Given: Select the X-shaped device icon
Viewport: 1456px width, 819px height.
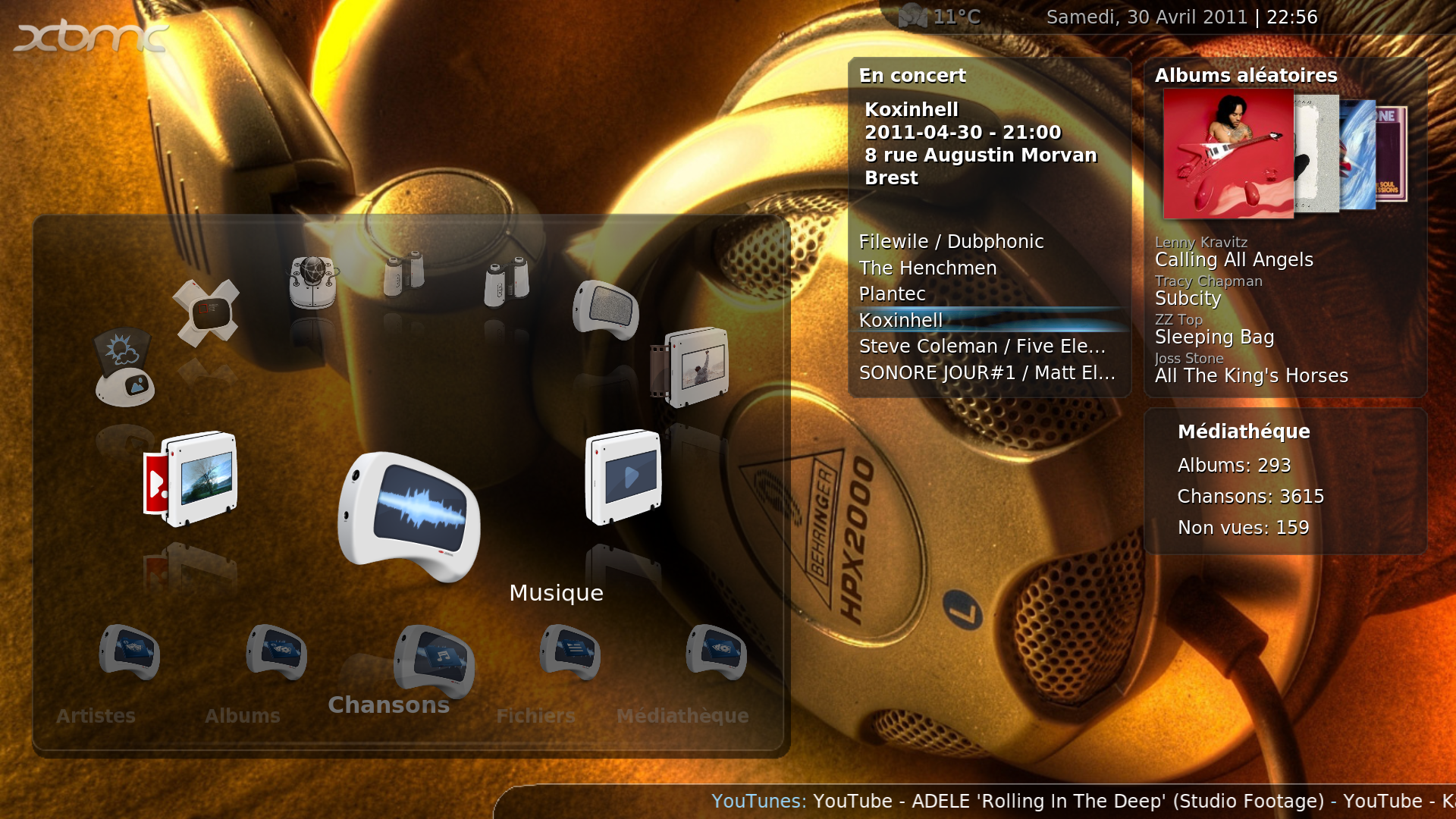Looking at the screenshot, I should (x=206, y=312).
